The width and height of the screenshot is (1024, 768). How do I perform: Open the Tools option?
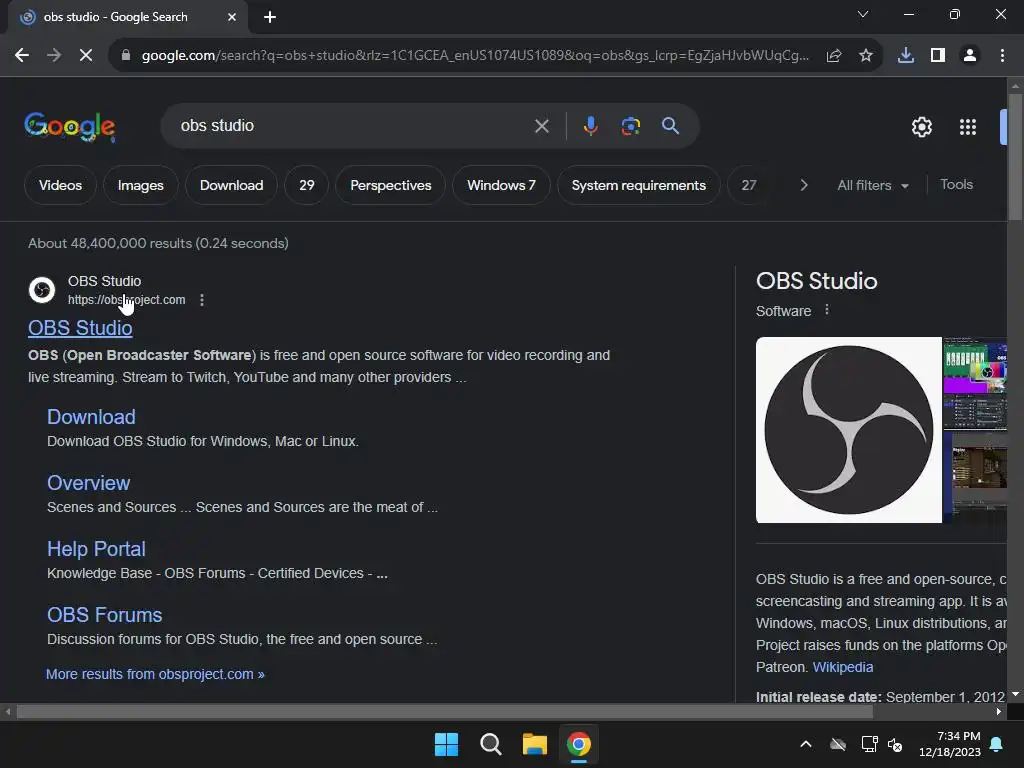(x=956, y=185)
